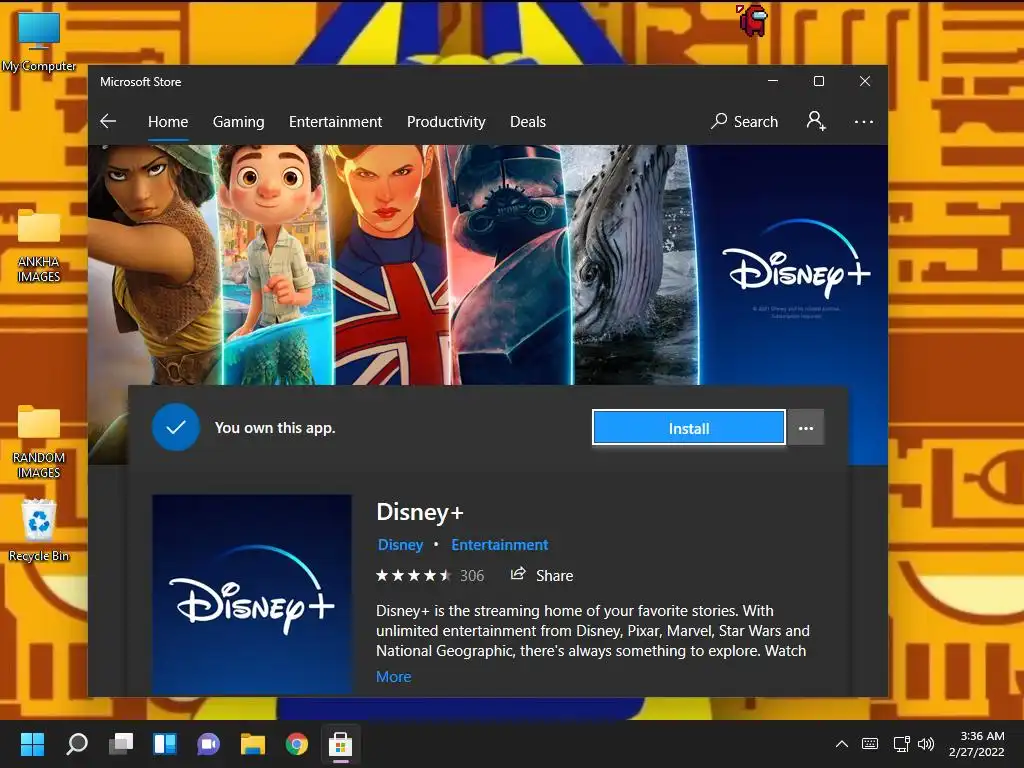The height and width of the screenshot is (768, 1024).
Task: Open File Explorer from the taskbar
Action: pos(253,743)
